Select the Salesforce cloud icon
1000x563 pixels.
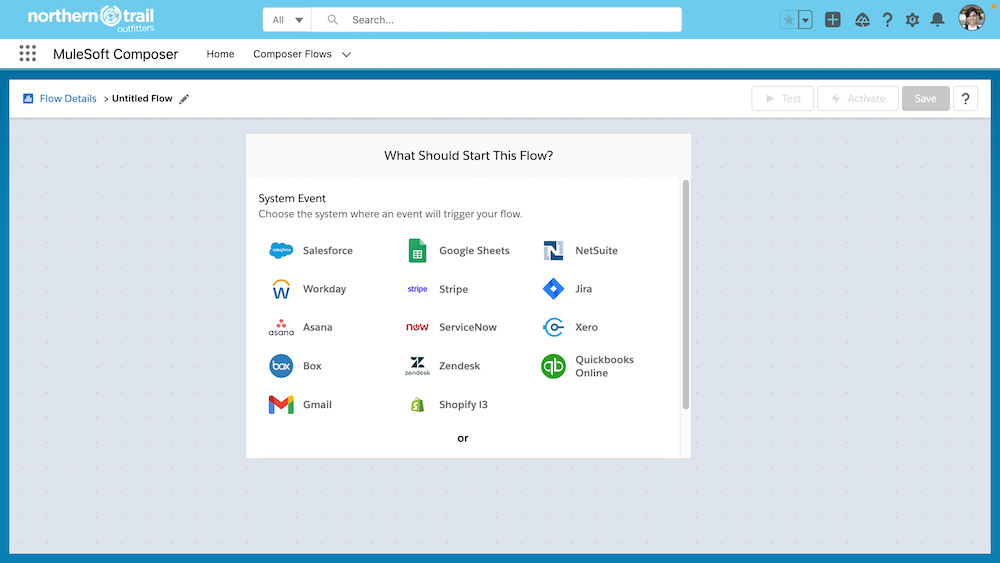coord(281,251)
